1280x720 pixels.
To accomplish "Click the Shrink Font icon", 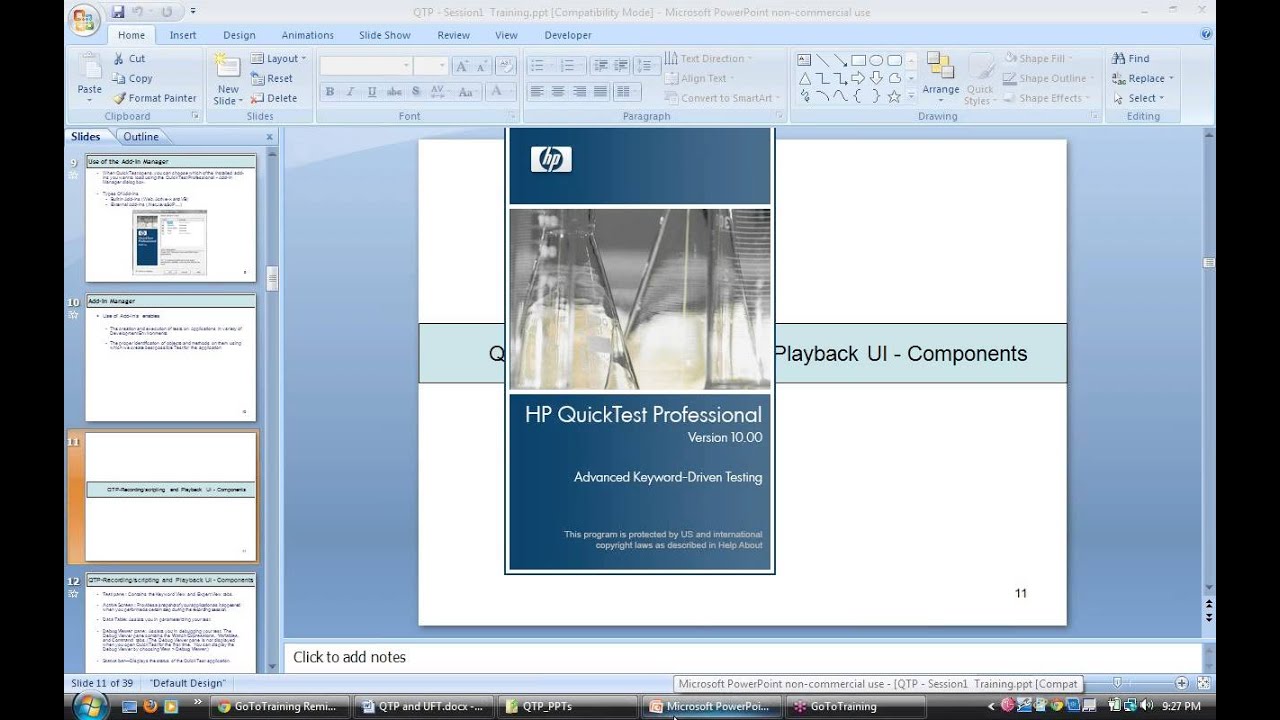I will click(x=481, y=66).
